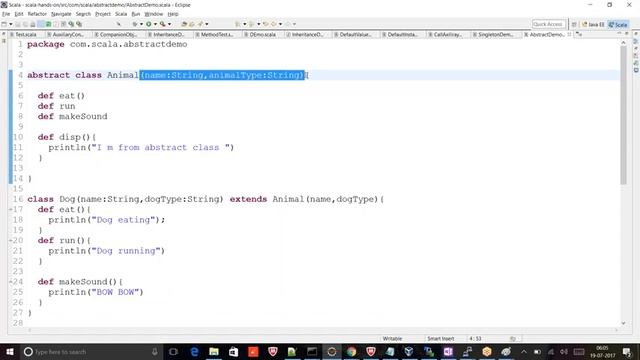Open Google Chrome from the taskbar

(351, 351)
